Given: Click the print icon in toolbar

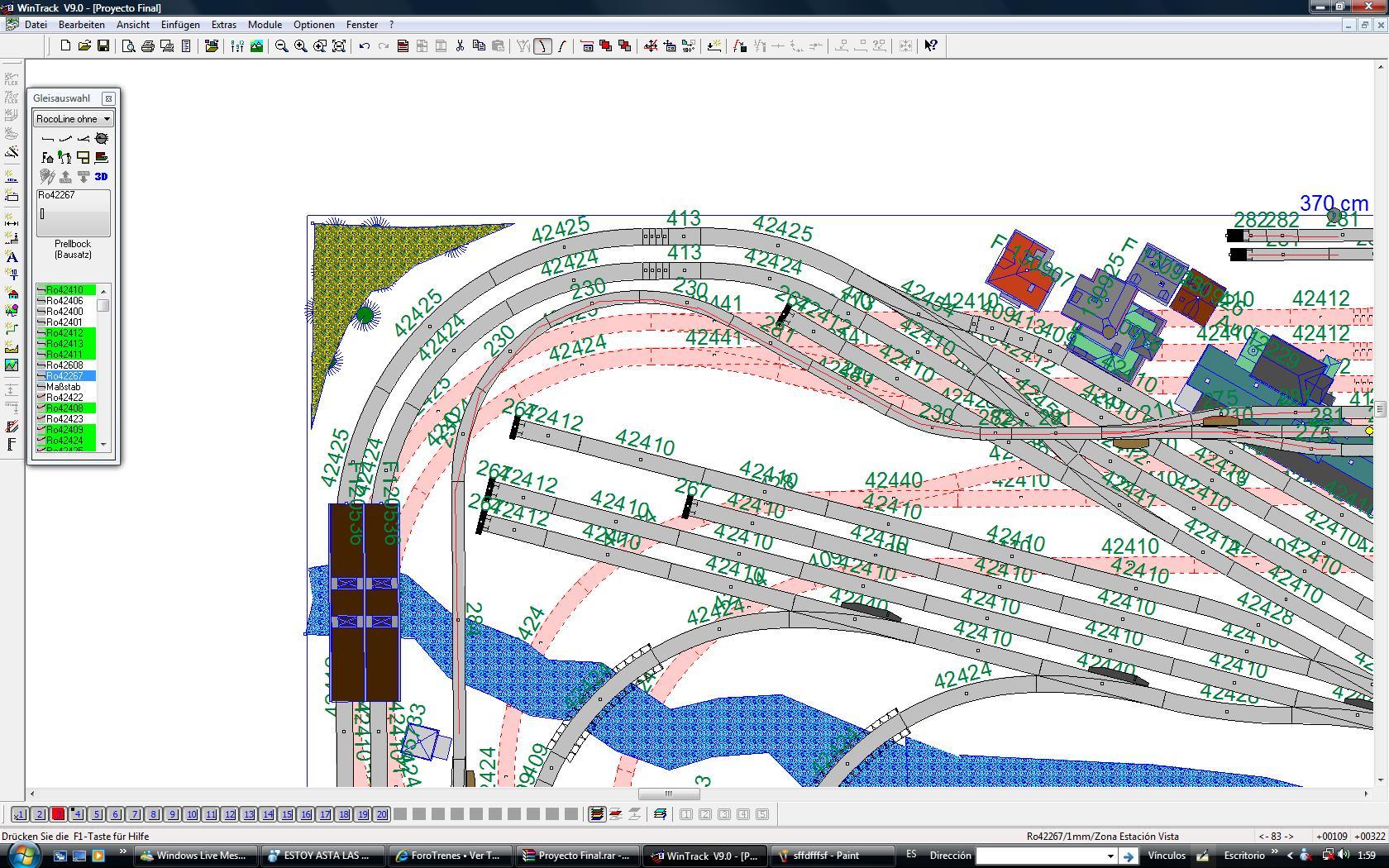Looking at the screenshot, I should click(148, 46).
